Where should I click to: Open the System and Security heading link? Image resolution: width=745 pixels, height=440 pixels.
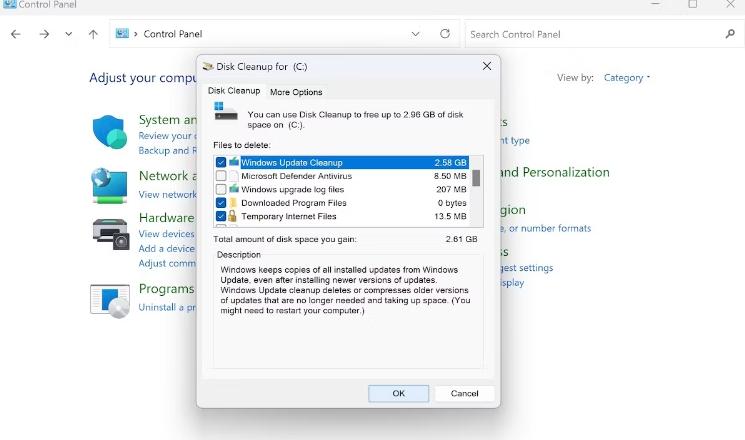coord(167,120)
